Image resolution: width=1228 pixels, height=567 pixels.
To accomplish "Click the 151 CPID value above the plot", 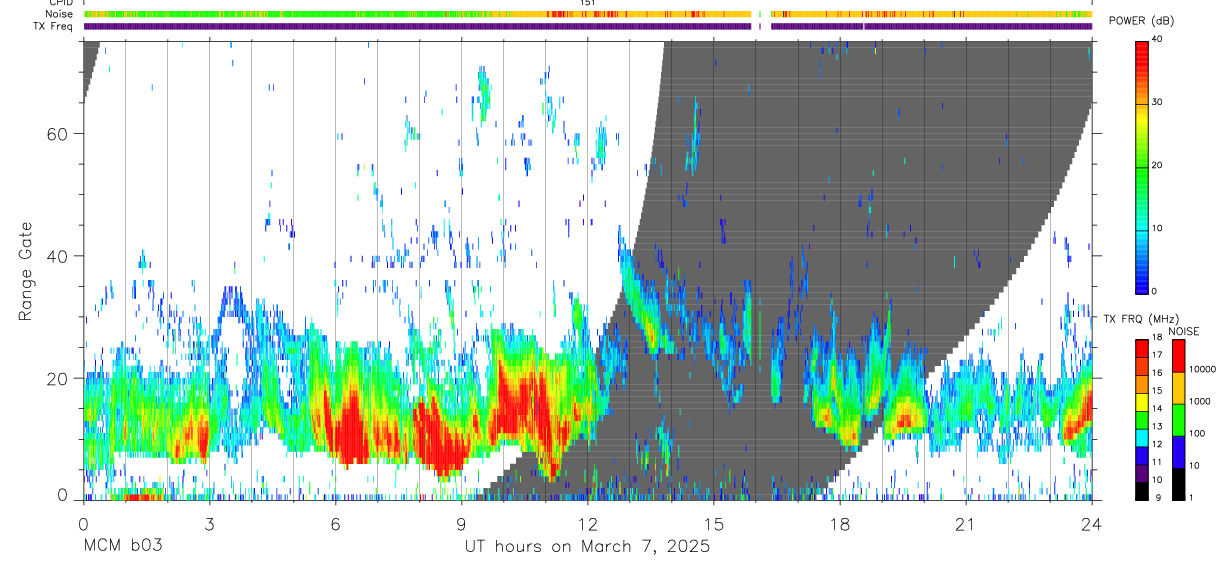I will (x=588, y=3).
